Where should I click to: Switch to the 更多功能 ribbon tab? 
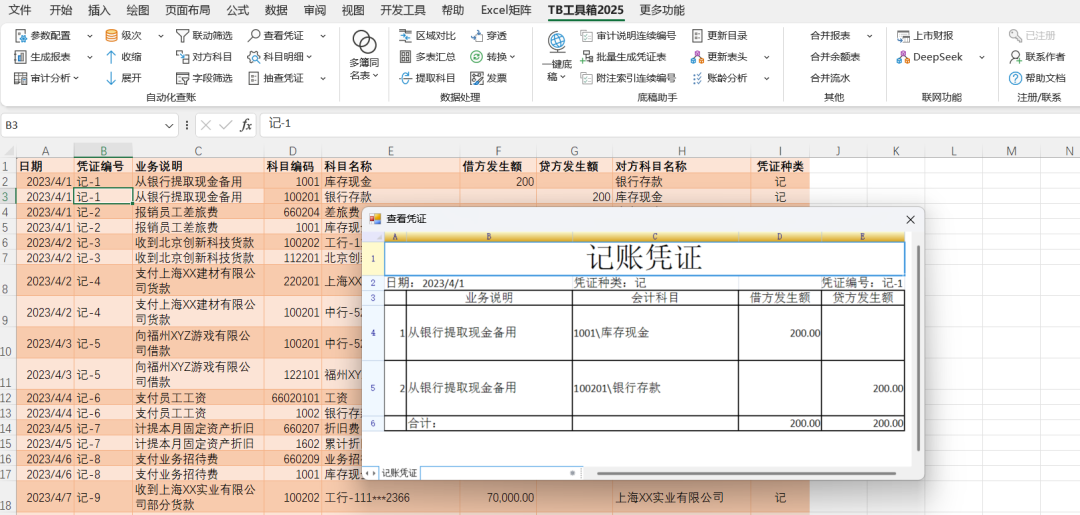(x=662, y=10)
